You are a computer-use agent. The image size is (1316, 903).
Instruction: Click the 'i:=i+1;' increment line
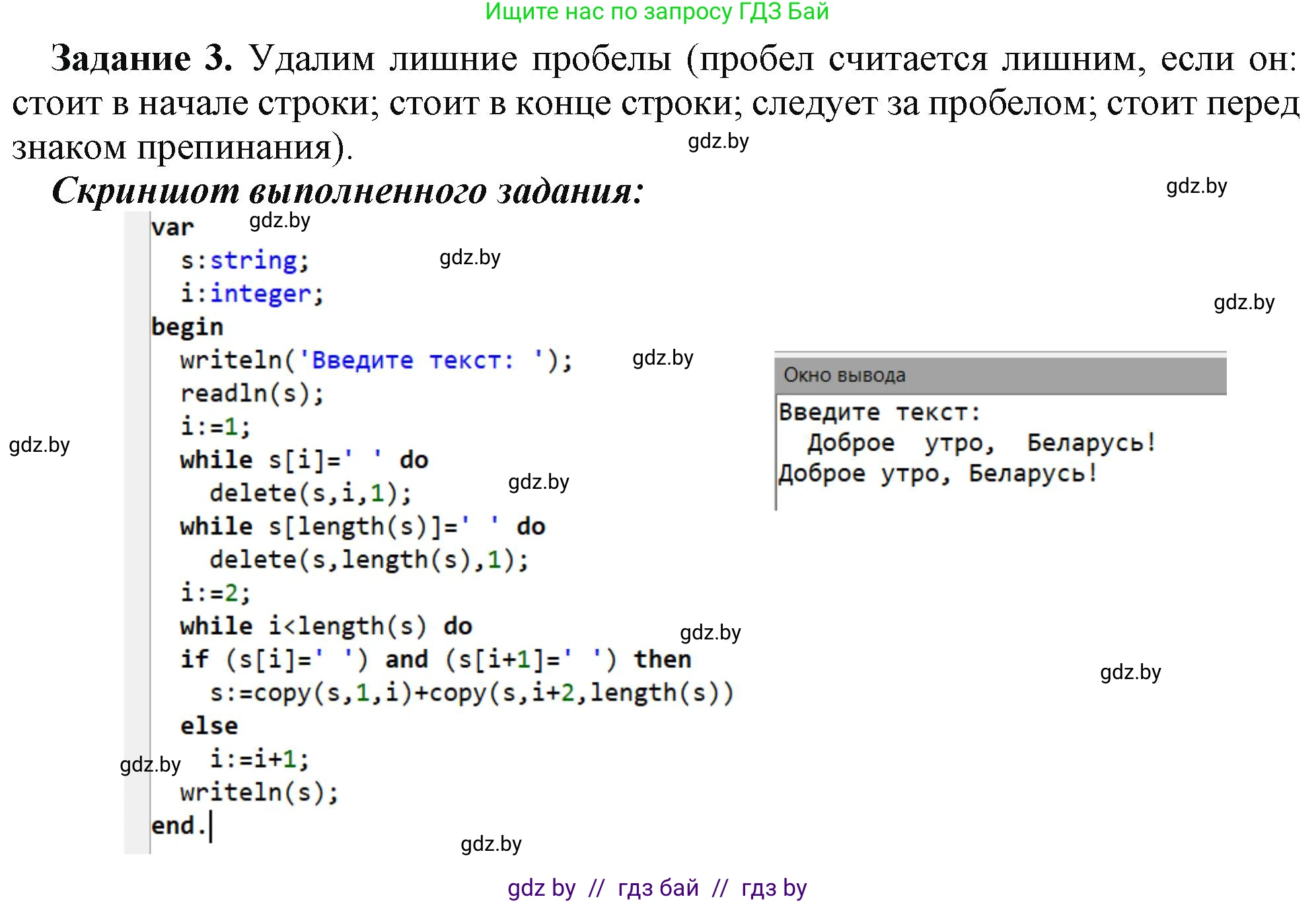click(259, 759)
